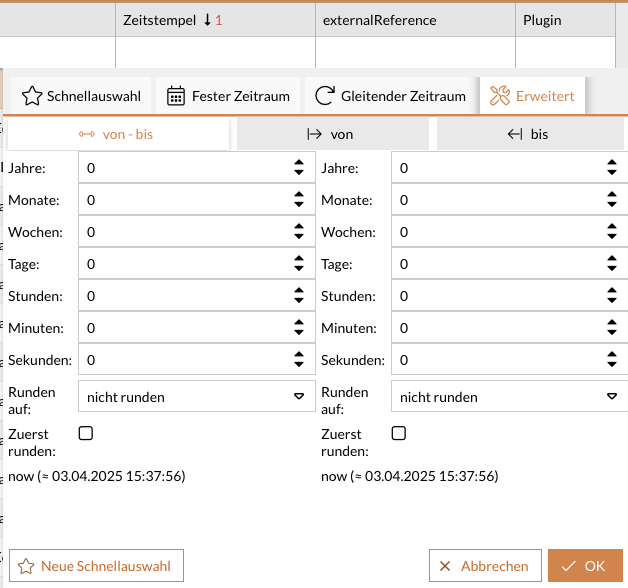This screenshot has width=628, height=588.
Task: Choose the 'bis' only mode tab
Action: pyautogui.click(x=530, y=134)
